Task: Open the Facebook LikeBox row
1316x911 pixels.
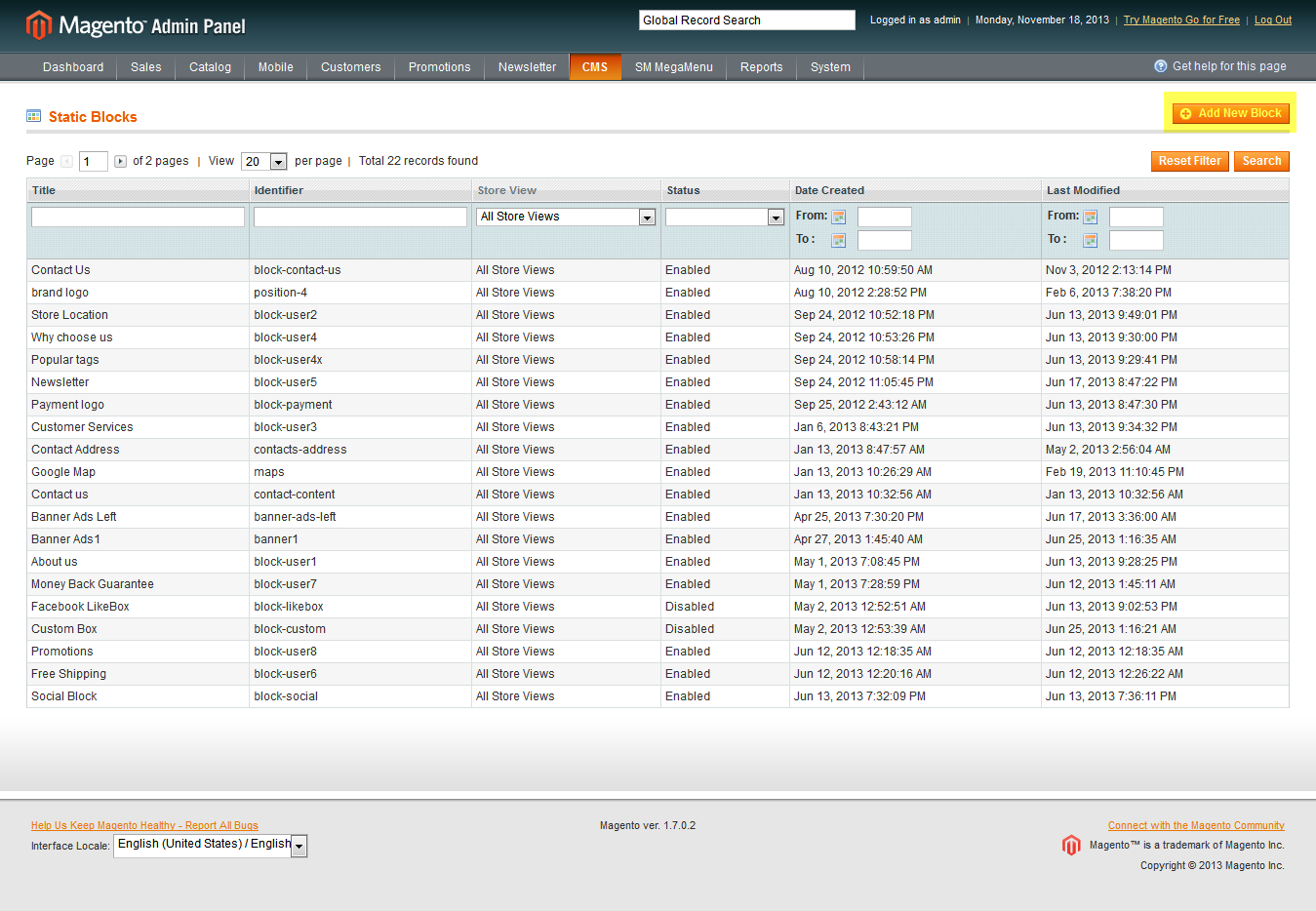Action: click(658, 607)
